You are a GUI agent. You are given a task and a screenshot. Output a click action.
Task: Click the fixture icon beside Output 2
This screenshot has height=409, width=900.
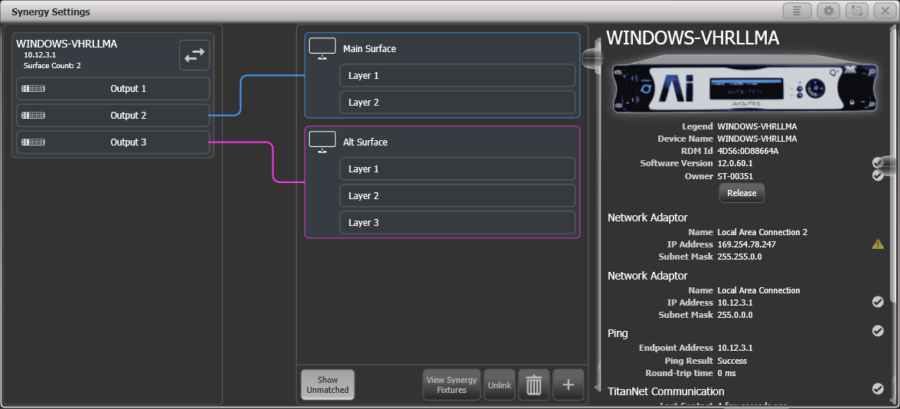pos(33,115)
